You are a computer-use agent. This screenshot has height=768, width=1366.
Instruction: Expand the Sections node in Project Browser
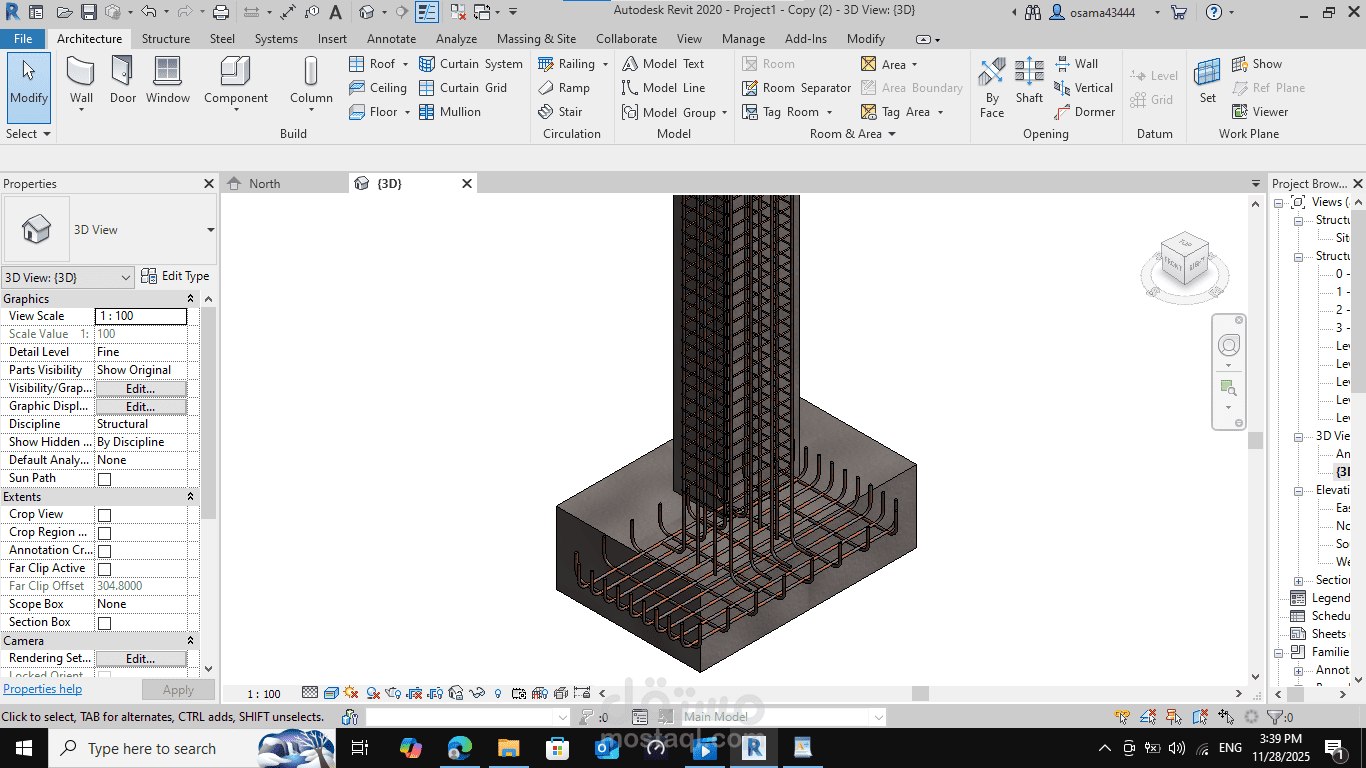tap(1298, 580)
